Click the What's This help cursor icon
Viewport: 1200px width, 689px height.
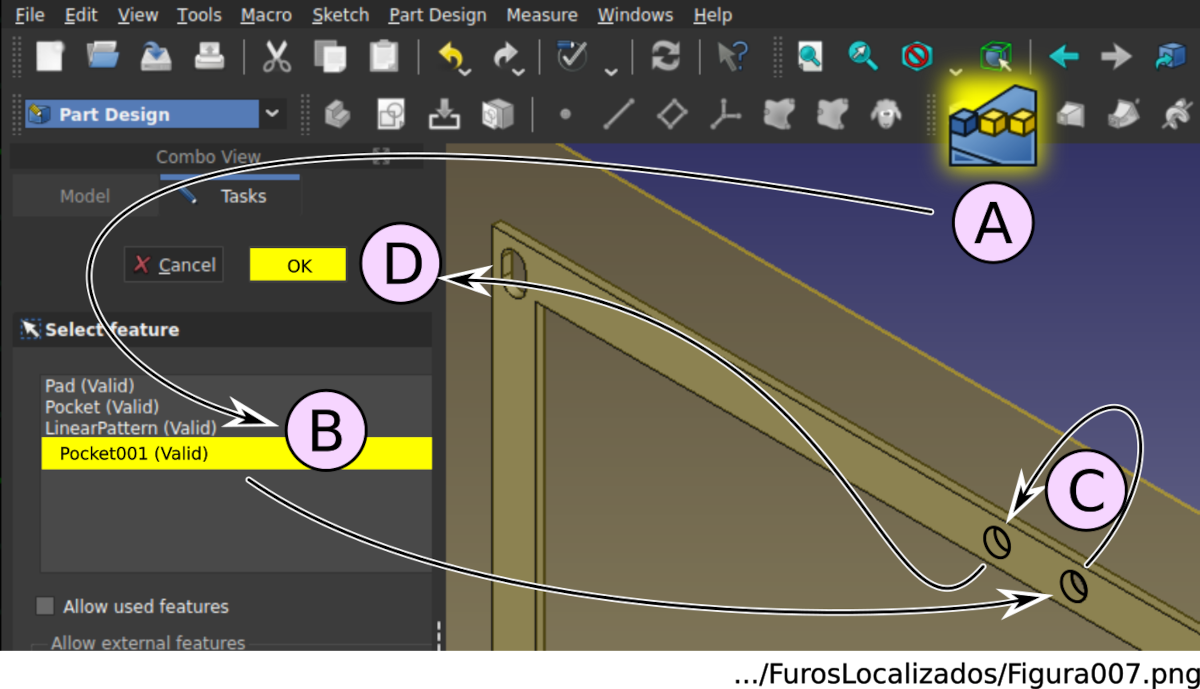click(733, 56)
